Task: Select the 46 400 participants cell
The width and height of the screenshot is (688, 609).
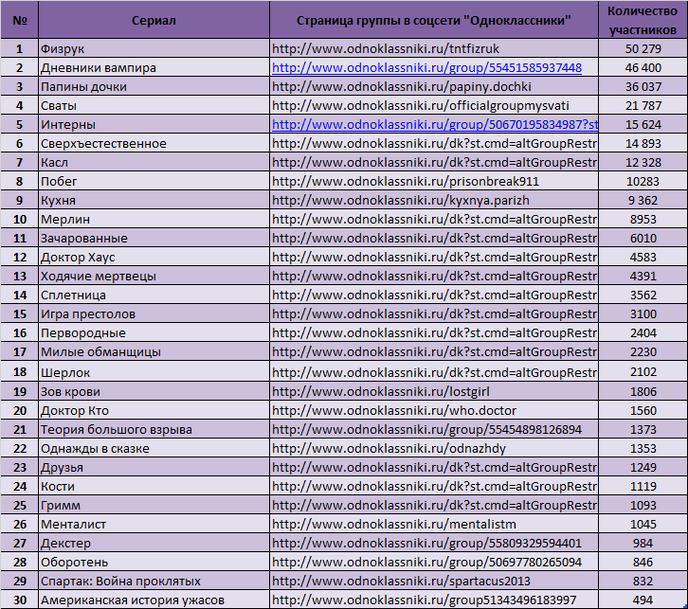Action: [x=643, y=68]
